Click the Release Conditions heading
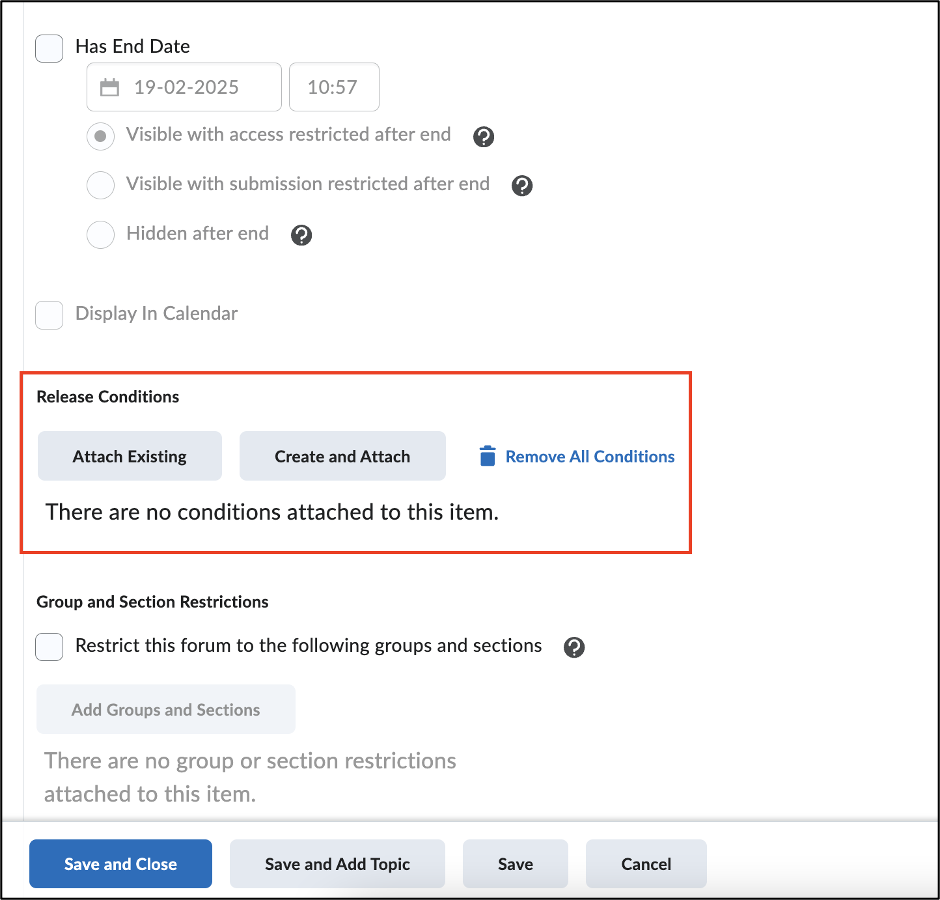 click(108, 396)
